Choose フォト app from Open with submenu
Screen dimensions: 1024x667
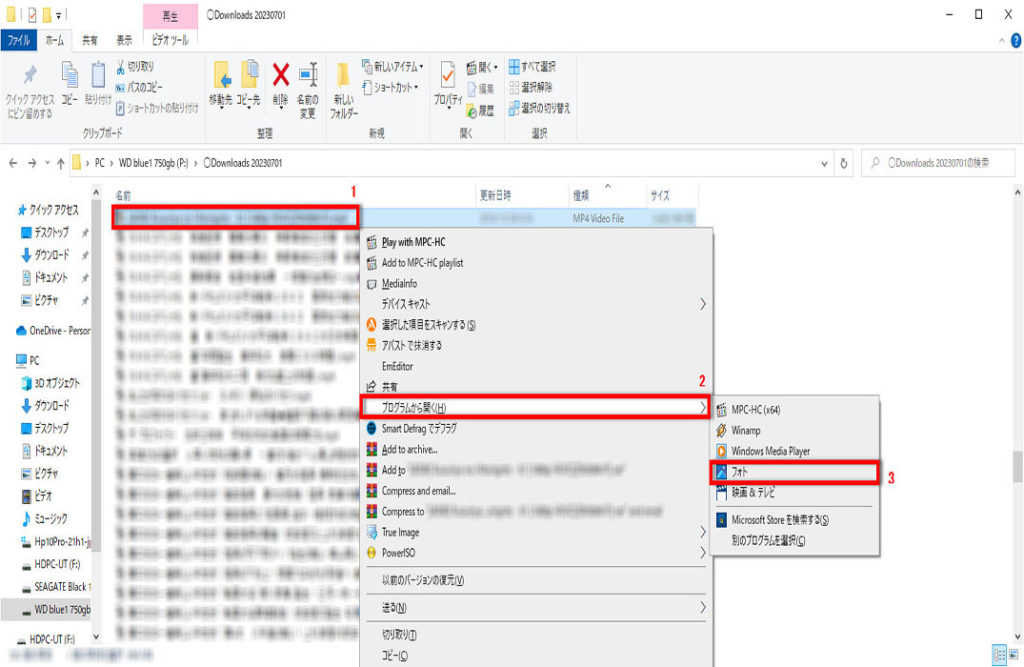coord(742,472)
